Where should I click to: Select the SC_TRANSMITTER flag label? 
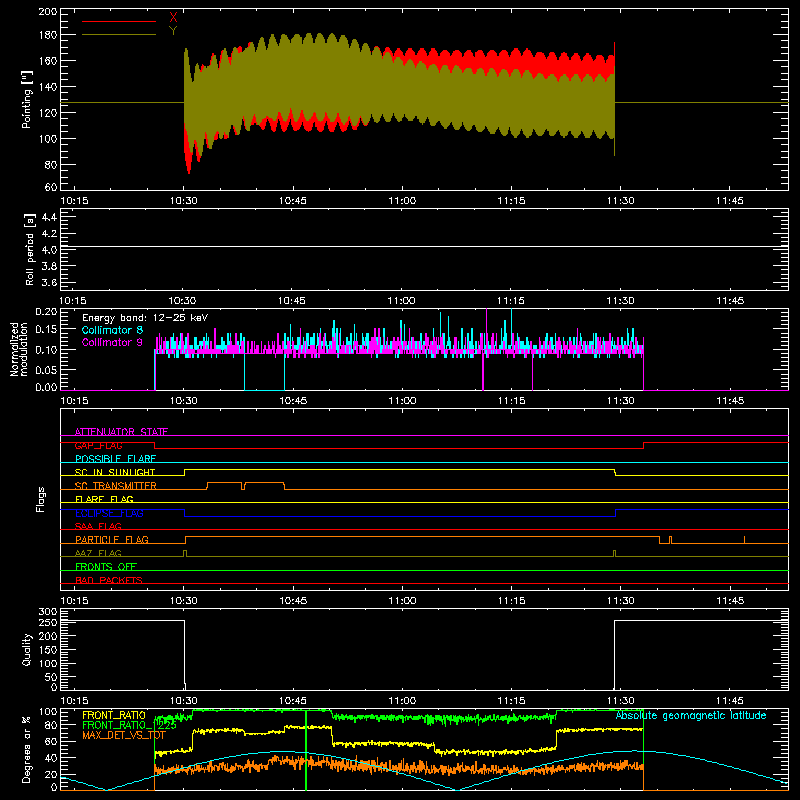pyautogui.click(x=116, y=486)
